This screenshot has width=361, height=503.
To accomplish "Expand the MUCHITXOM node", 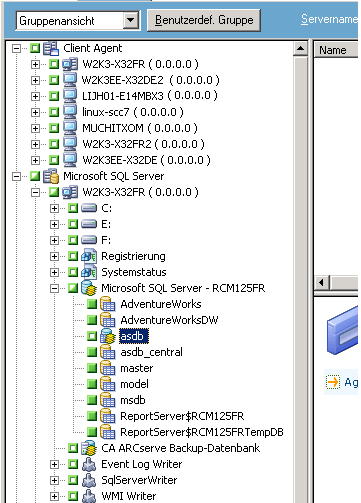I will click(35, 128).
